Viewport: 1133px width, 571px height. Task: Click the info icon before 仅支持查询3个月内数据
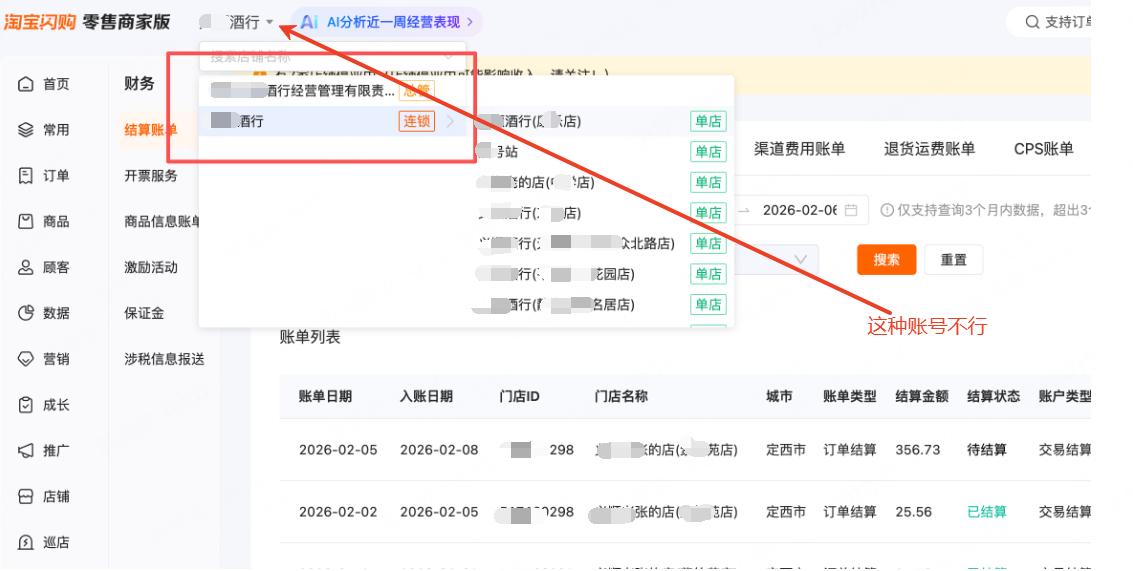pyautogui.click(x=887, y=210)
